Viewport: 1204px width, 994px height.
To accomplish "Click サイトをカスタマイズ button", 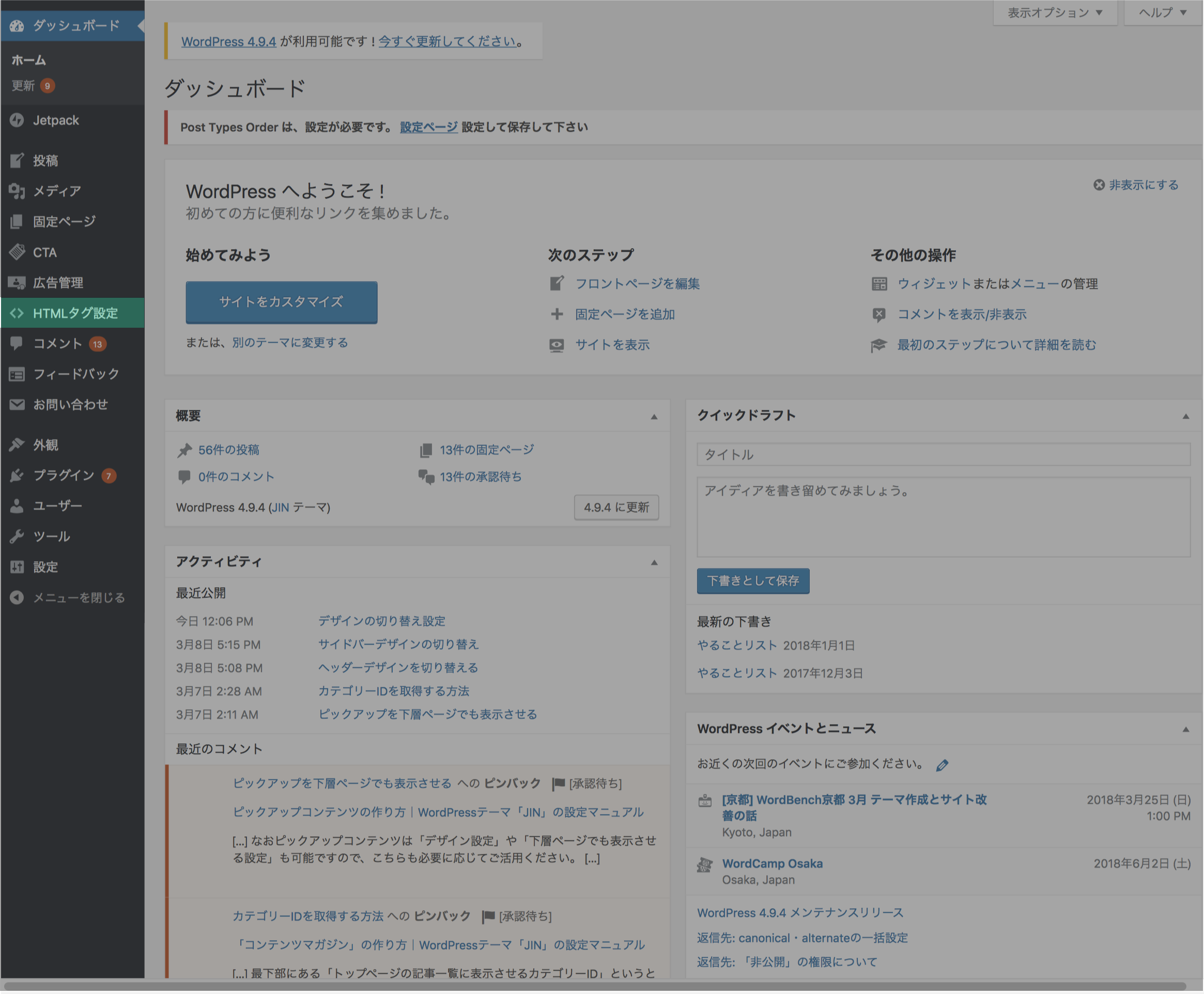I will coord(282,302).
